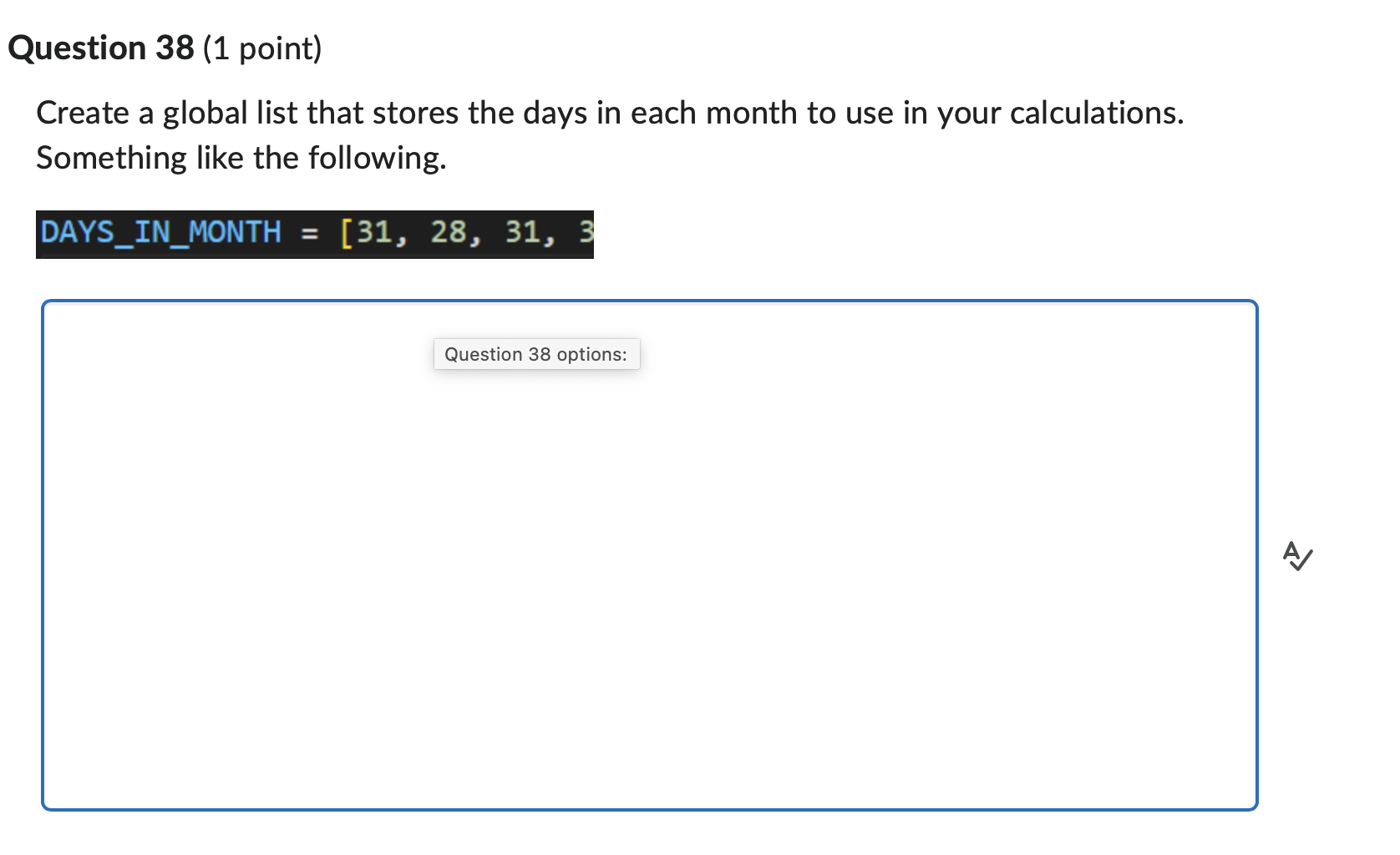The width and height of the screenshot is (1400, 855).
Task: Click the center of the empty answer field
Action: coord(650,554)
